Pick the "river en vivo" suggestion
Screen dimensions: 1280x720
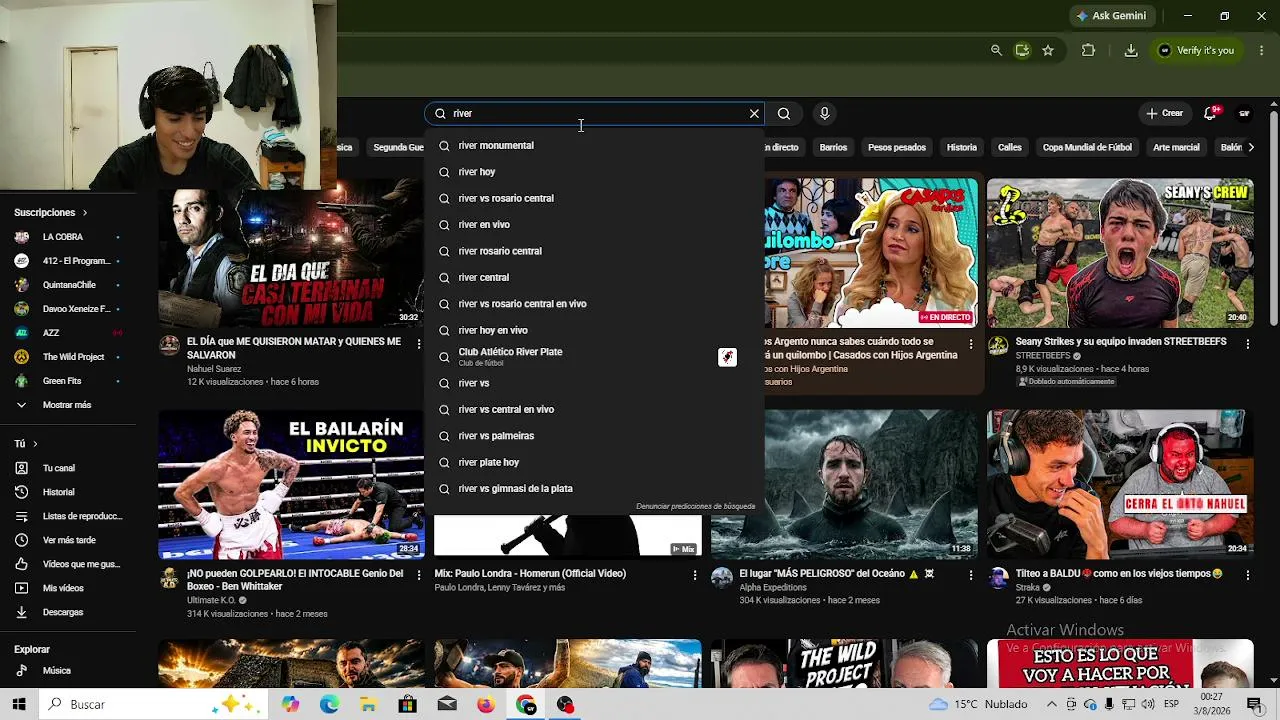click(594, 225)
